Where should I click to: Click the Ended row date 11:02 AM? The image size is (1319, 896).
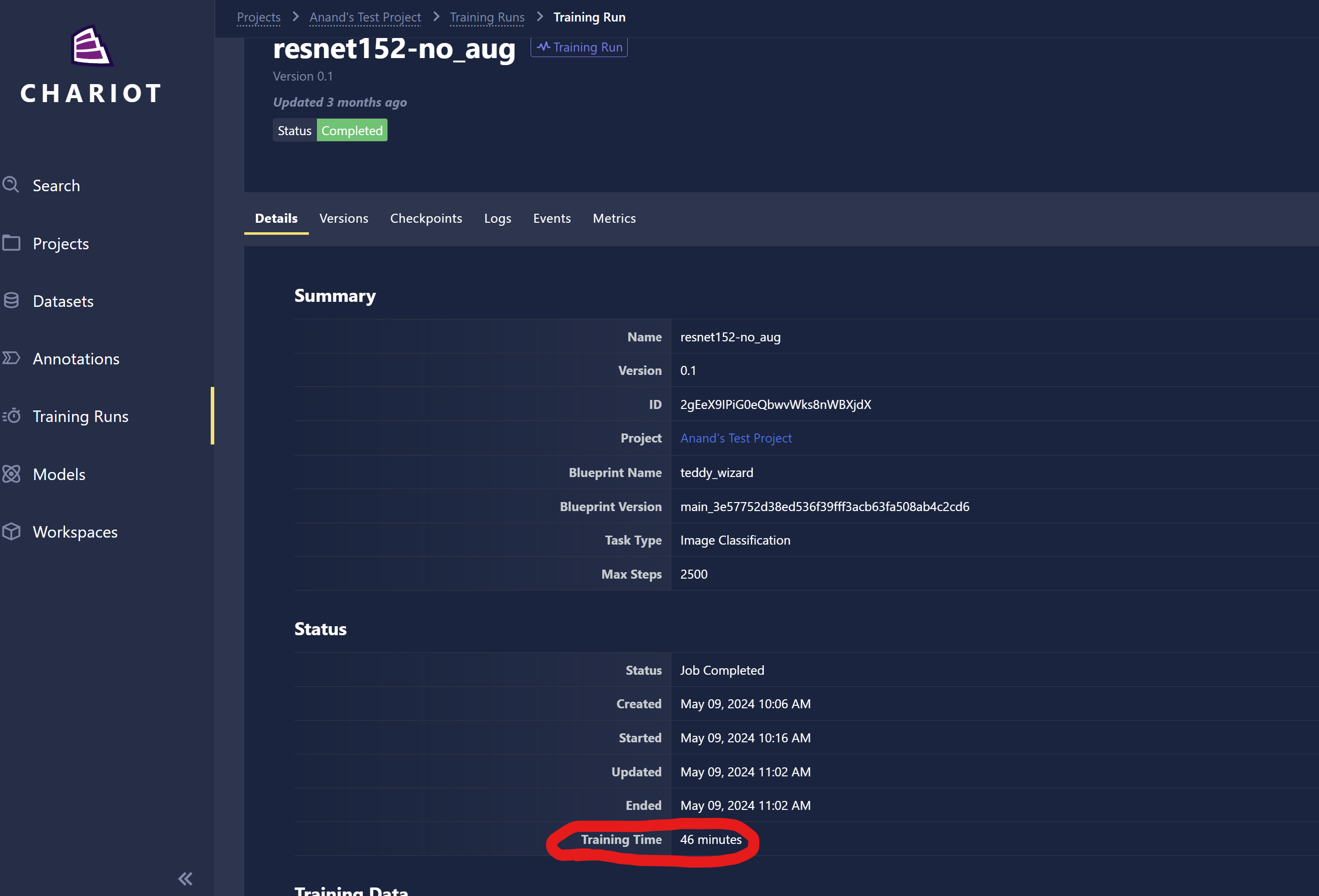coord(746,805)
